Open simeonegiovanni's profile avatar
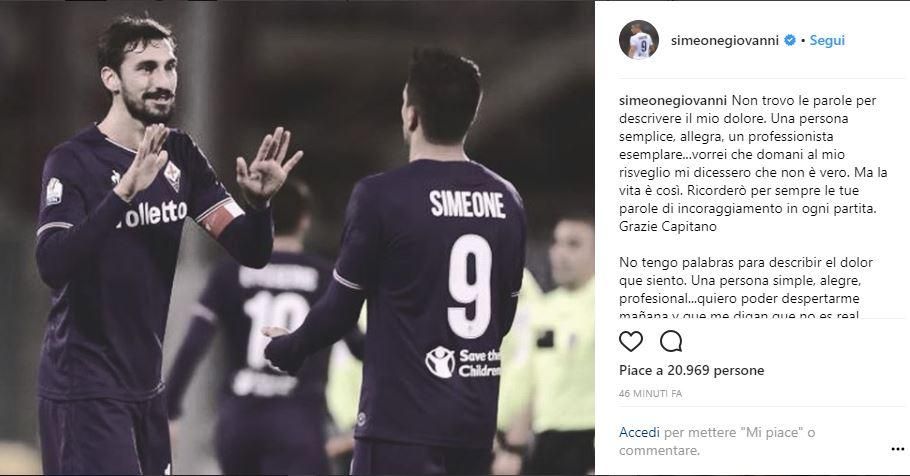 coord(639,40)
